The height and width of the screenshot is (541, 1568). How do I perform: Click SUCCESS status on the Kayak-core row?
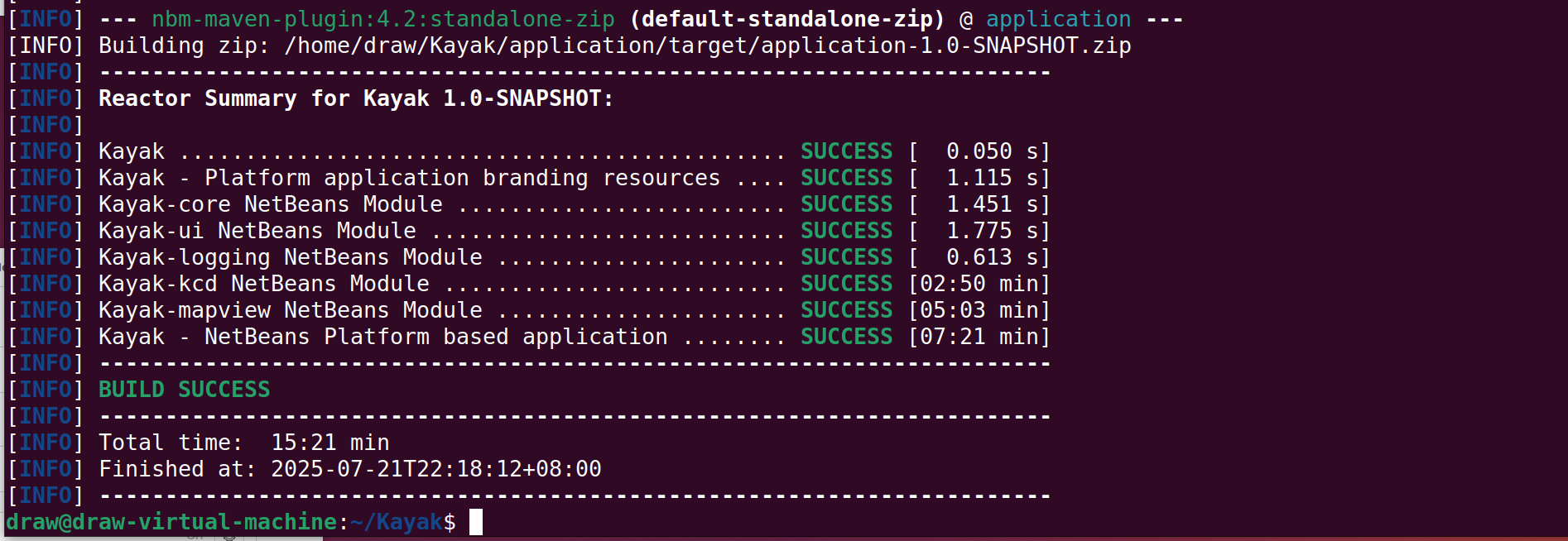pyautogui.click(x=847, y=204)
